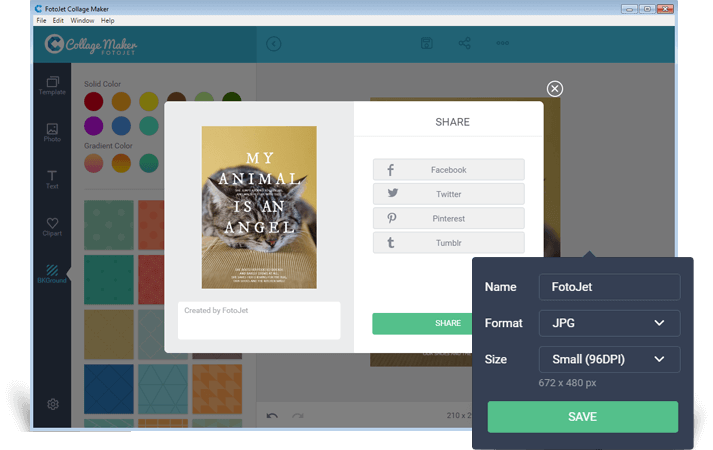Pick the green gradient color swatch
Image resolution: width=713 pixels, height=450 pixels.
click(149, 163)
